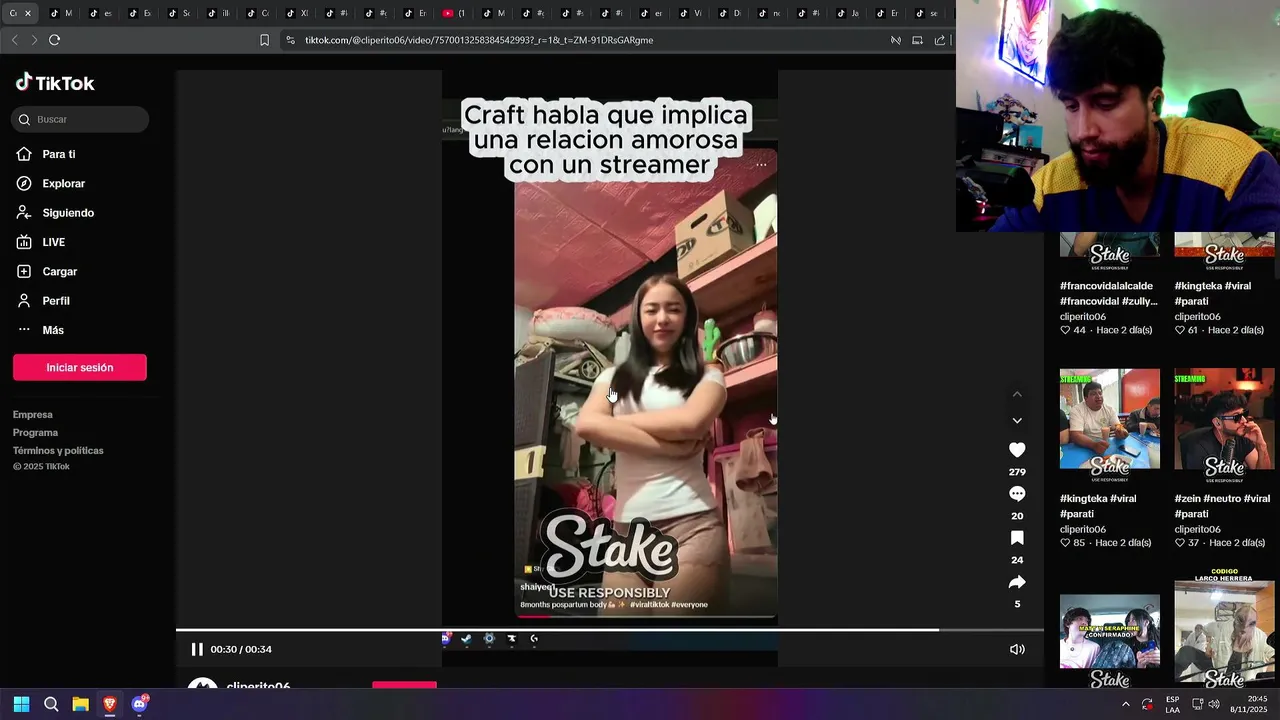Seek on the video progress bar
Viewport: 1280px width, 720px height.
[x=610, y=630]
